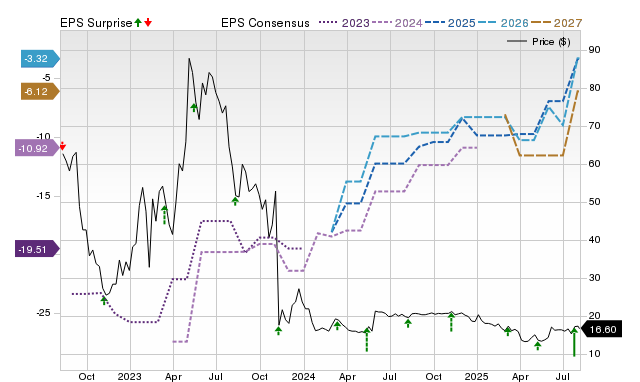Click the green surprise arrow in March 2025
The image size is (640, 382).
pos(508,331)
